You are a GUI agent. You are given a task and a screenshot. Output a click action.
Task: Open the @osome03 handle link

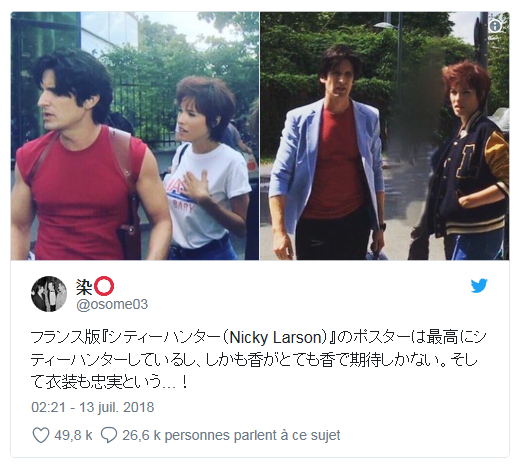(x=112, y=304)
